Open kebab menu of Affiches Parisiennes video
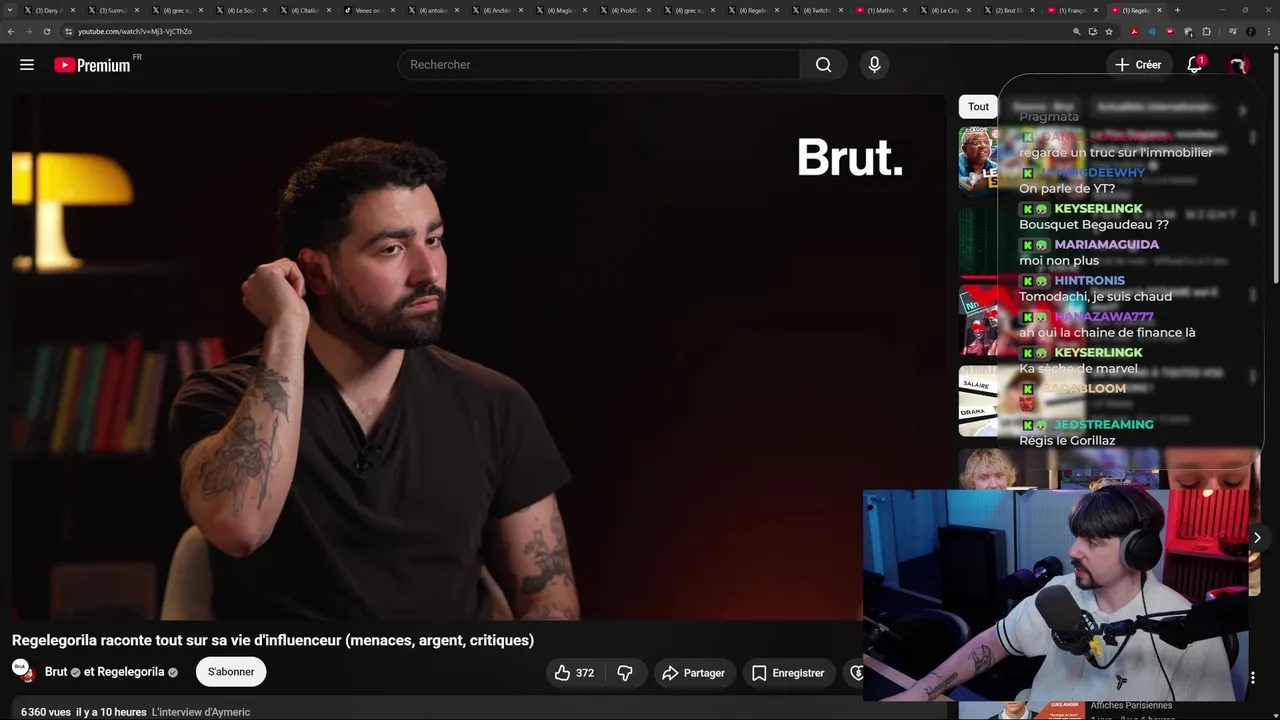The height and width of the screenshot is (720, 1280). coord(1252,678)
